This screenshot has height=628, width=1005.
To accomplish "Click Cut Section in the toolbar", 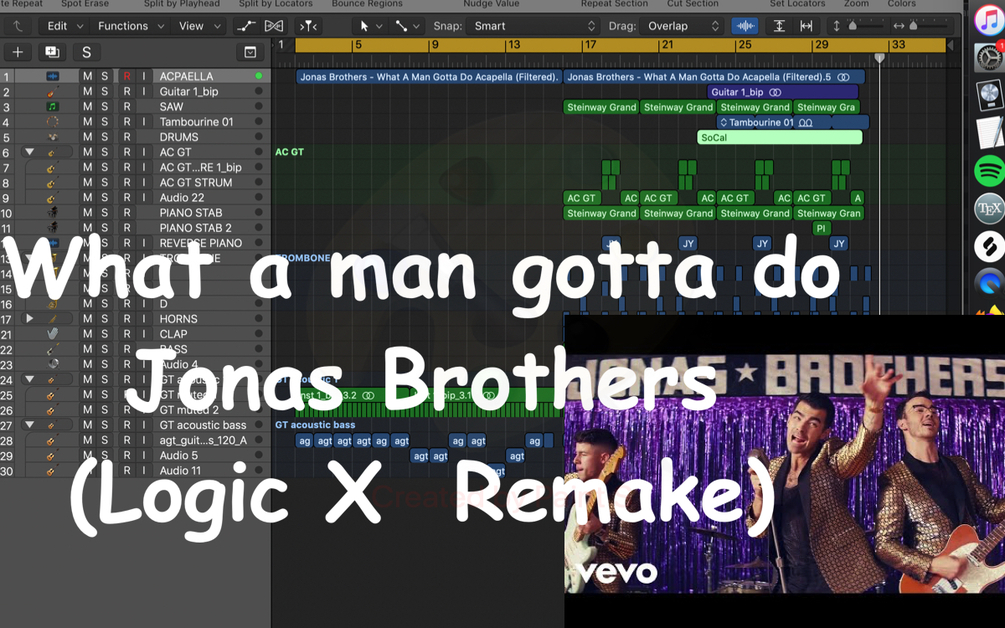I will (692, 4).
